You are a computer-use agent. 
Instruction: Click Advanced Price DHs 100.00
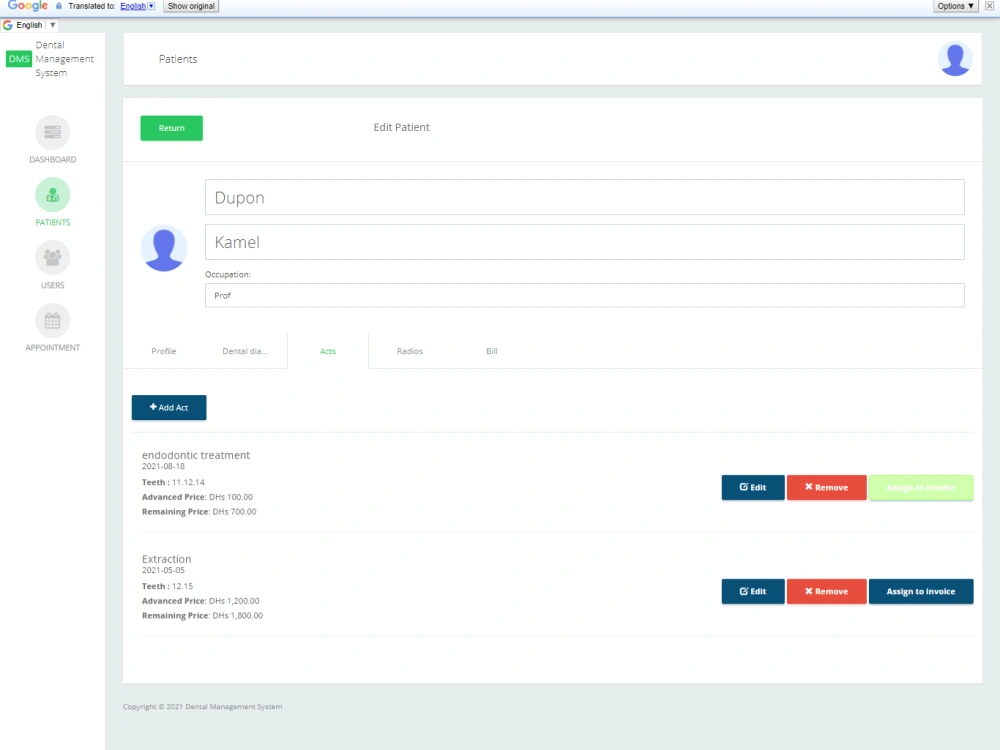[x=197, y=497]
